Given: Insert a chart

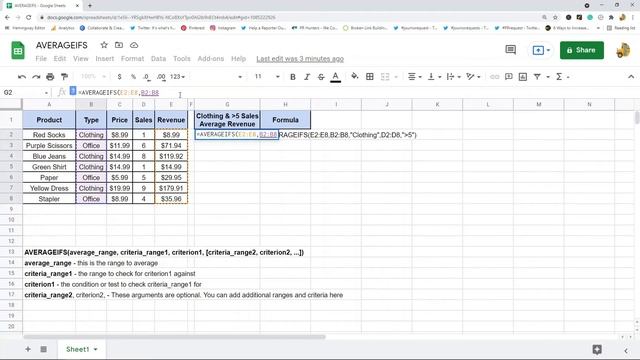Looking at the screenshot, I should coord(522,77).
